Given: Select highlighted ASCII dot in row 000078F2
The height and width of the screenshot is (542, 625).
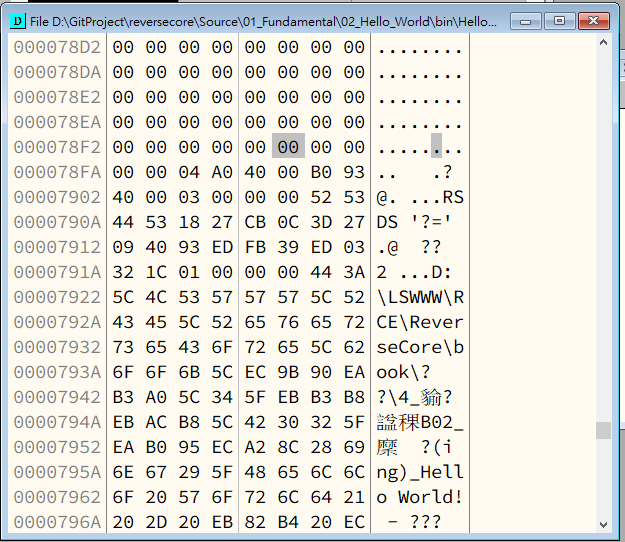Looking at the screenshot, I should click(x=436, y=147).
